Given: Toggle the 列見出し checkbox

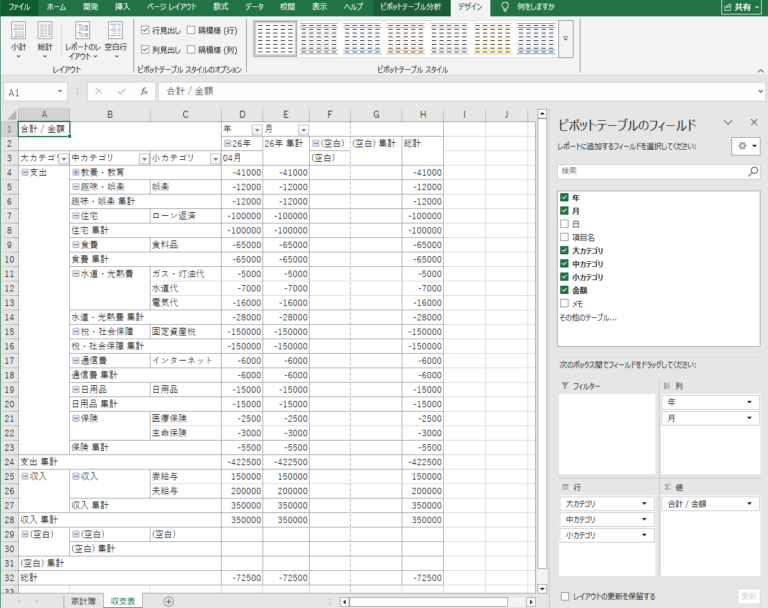Looking at the screenshot, I should pos(145,49).
